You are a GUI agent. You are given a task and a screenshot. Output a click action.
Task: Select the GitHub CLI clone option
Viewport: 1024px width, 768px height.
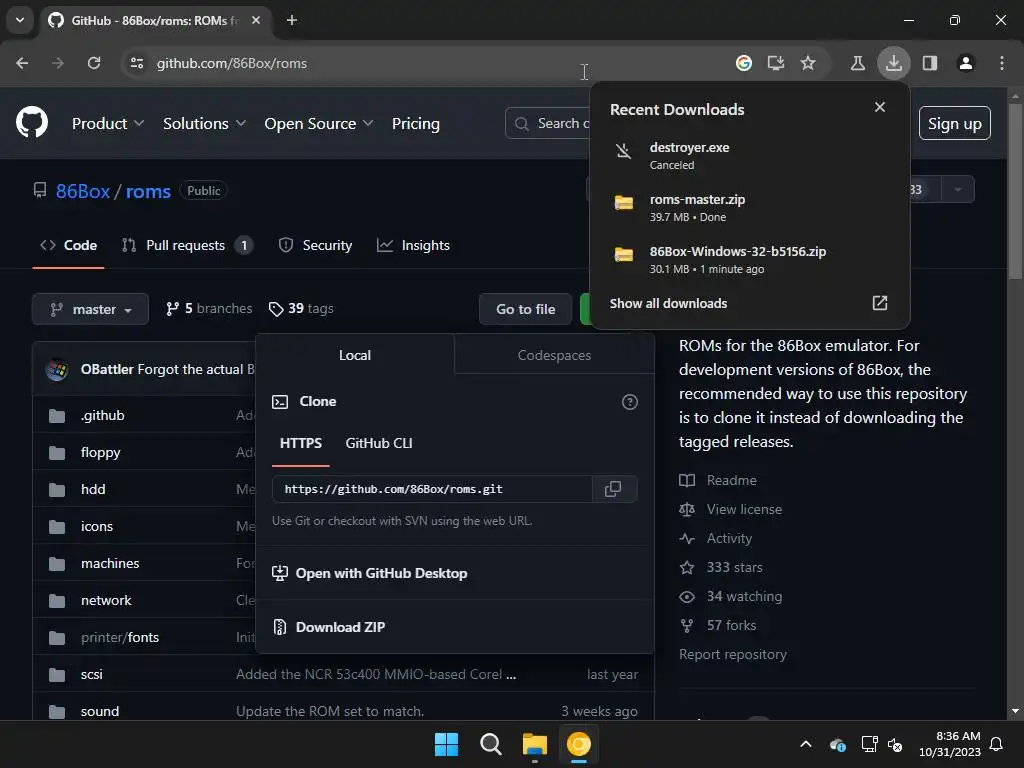point(379,443)
